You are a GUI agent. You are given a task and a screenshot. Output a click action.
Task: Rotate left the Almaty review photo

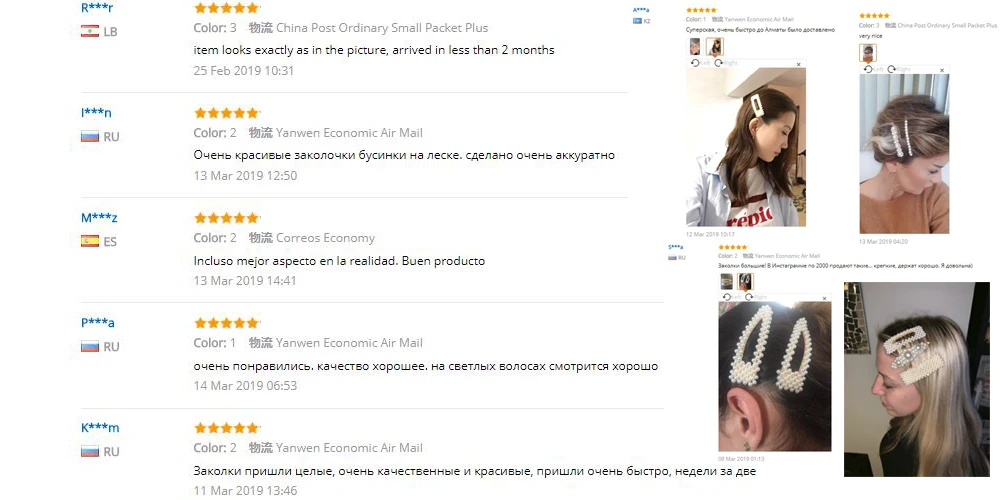(x=700, y=63)
